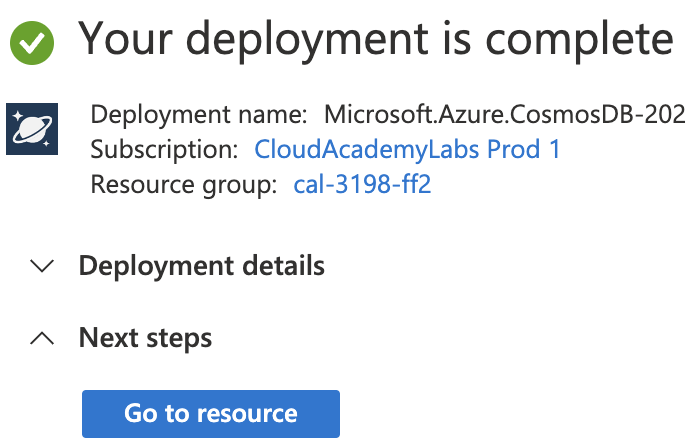Click the Deployment details section label
Image resolution: width=686 pixels, height=446 pixels.
coord(201,266)
